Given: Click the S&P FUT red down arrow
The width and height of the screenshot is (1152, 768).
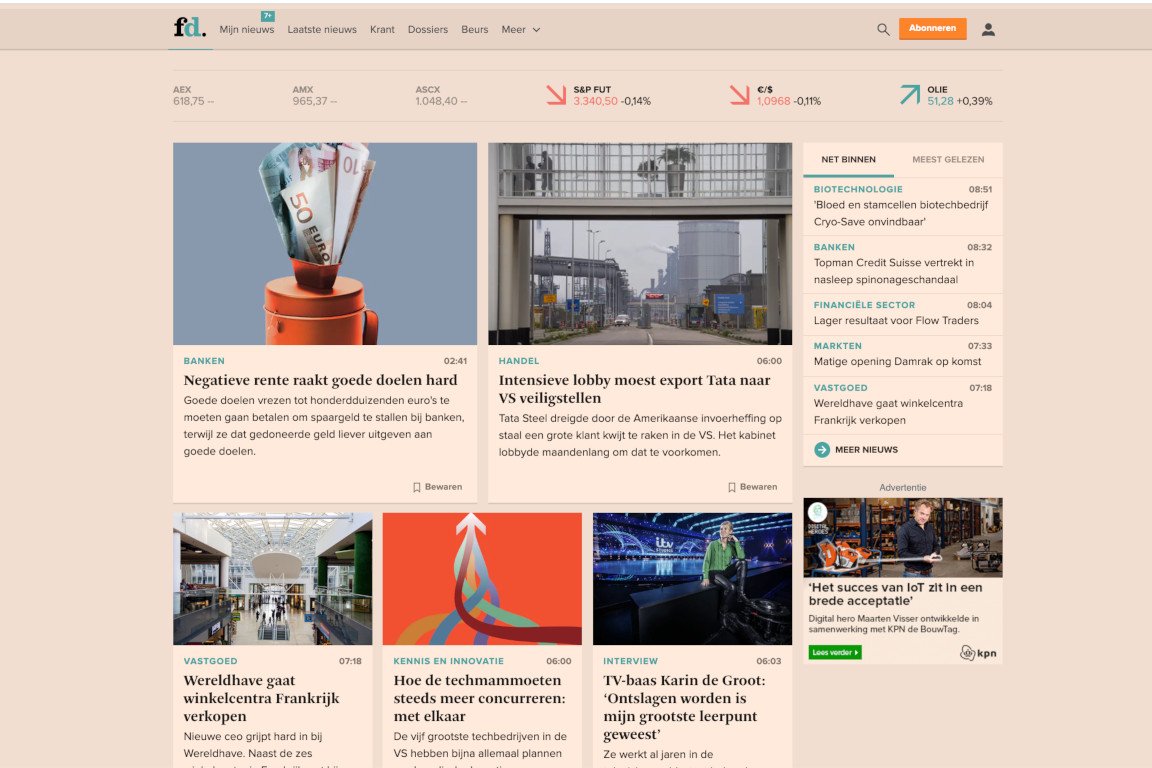Looking at the screenshot, I should [x=556, y=95].
